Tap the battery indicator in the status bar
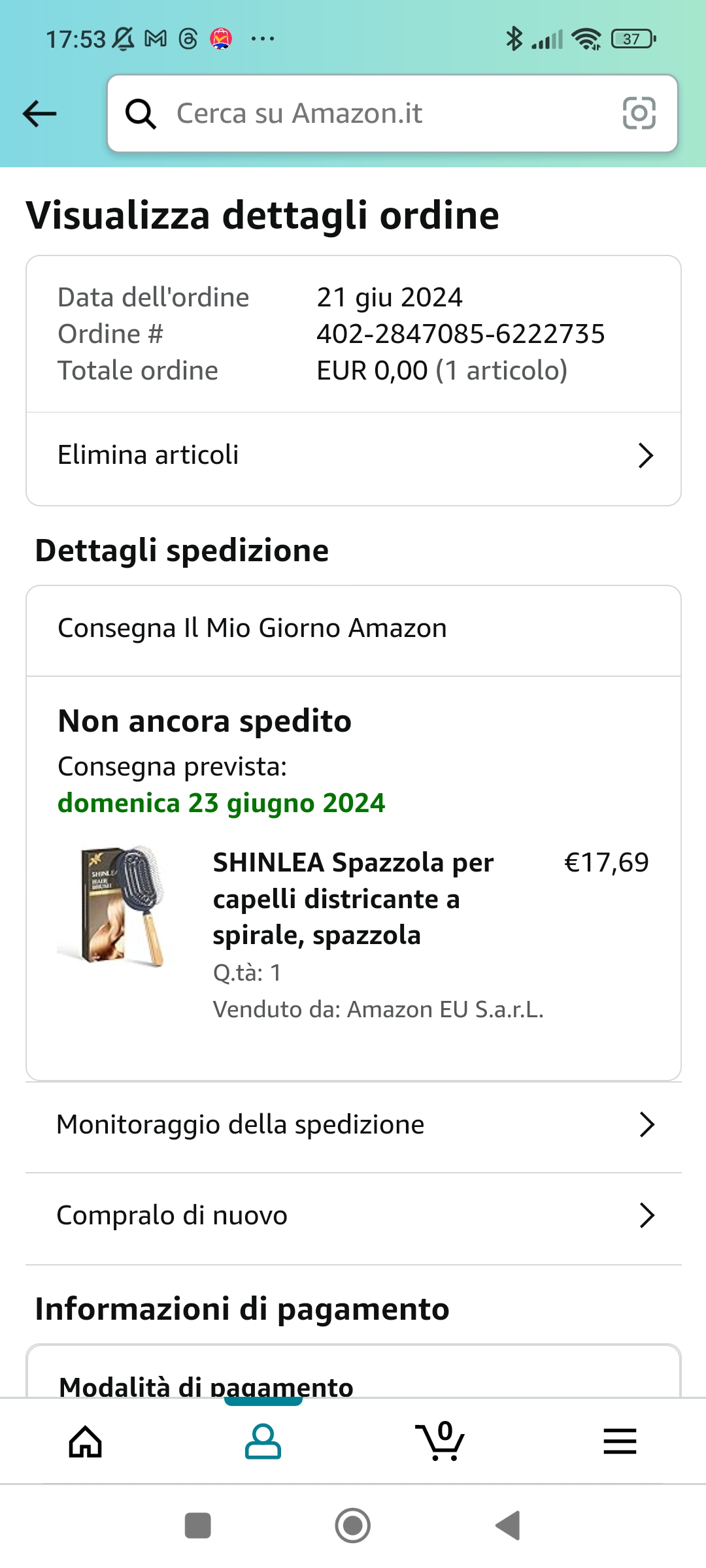Screen dimensions: 706x1568 [632, 39]
